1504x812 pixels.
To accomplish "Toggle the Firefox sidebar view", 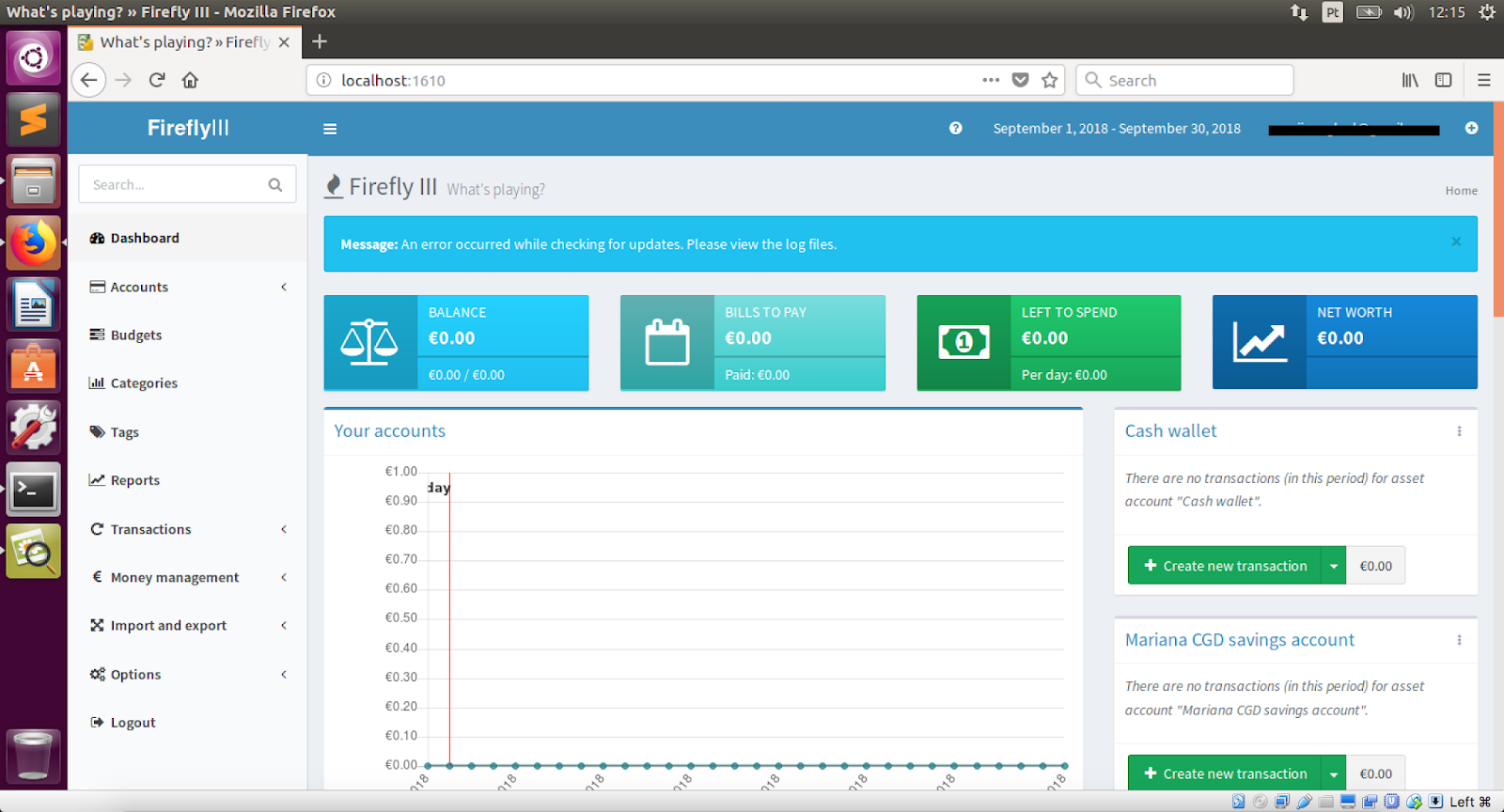I will pyautogui.click(x=1444, y=80).
